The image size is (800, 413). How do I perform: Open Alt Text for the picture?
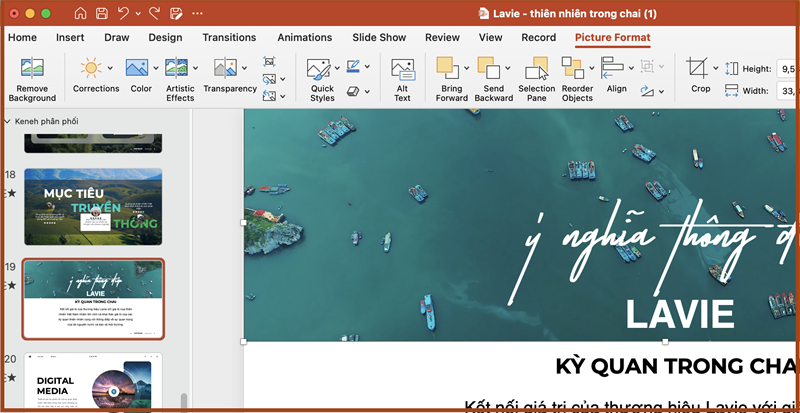coord(402,70)
